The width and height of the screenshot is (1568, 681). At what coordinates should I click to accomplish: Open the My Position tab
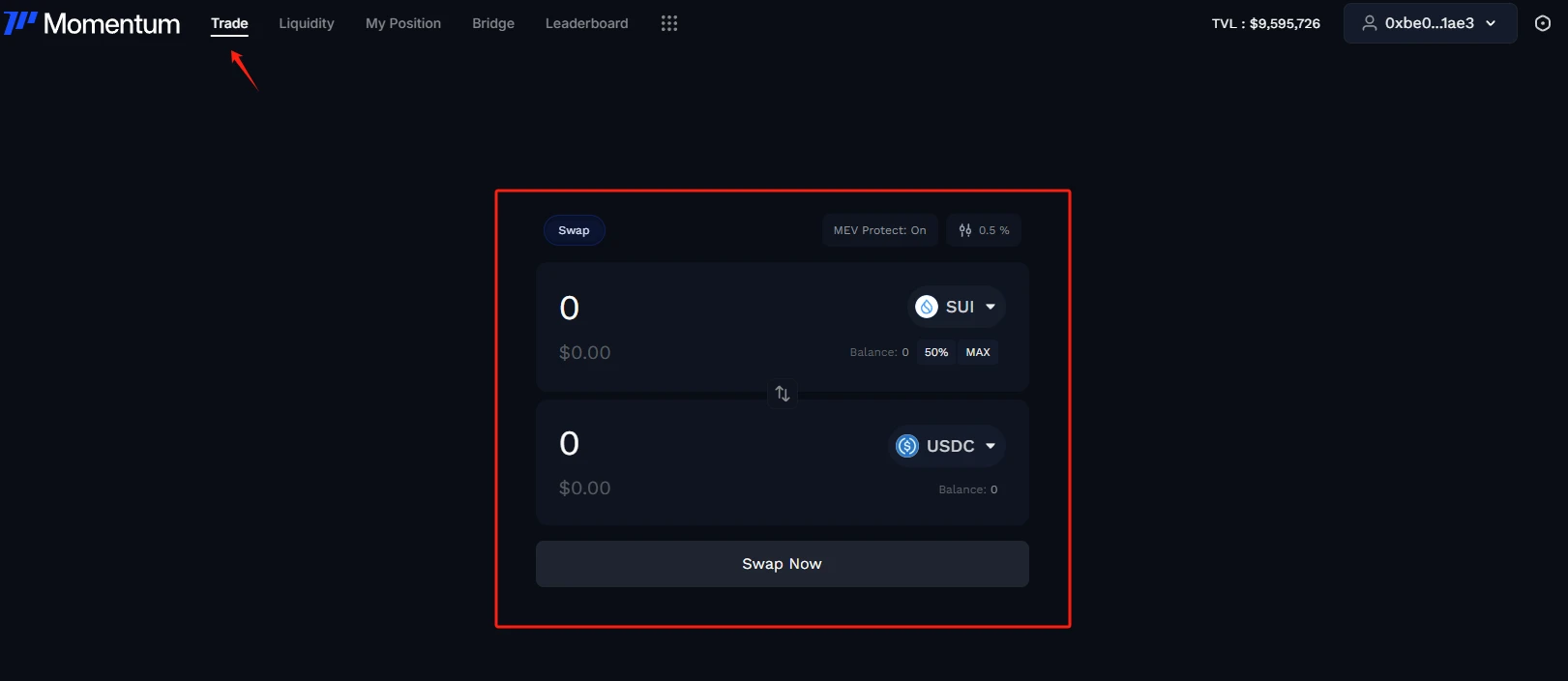pos(403,23)
